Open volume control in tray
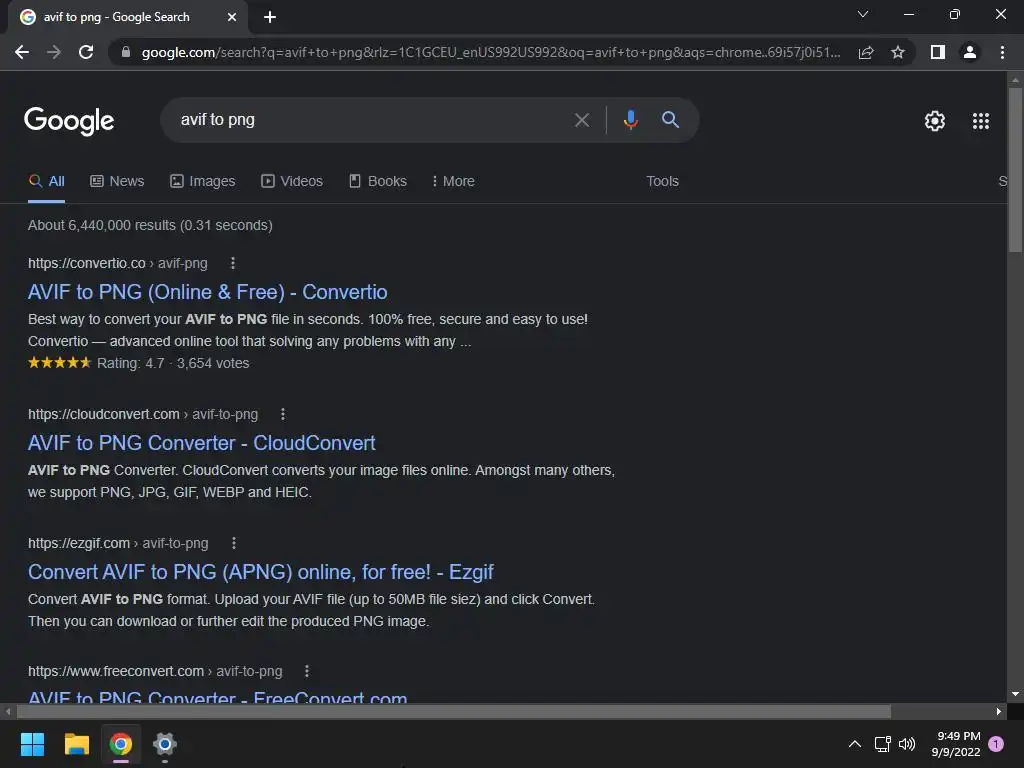Image resolution: width=1024 pixels, height=768 pixels. (907, 744)
